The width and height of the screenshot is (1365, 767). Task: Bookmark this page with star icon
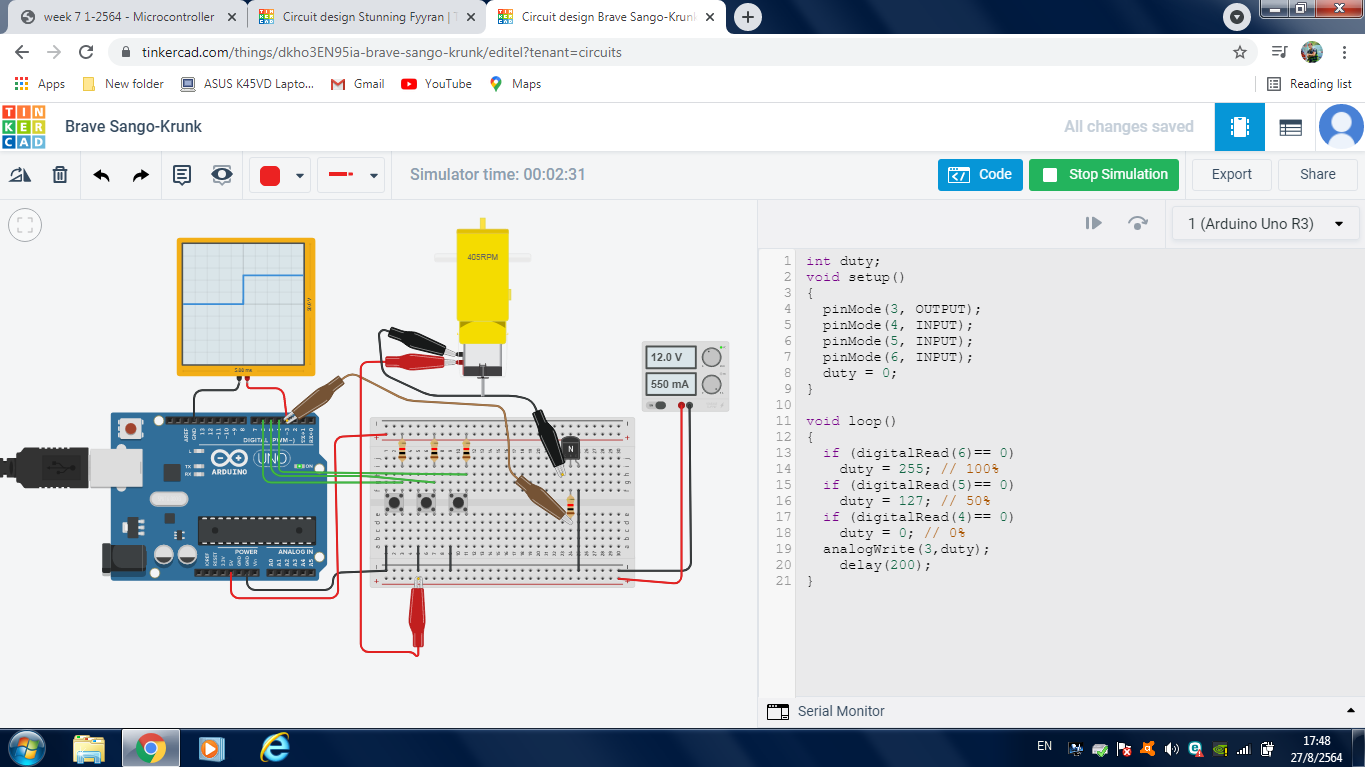pyautogui.click(x=1240, y=52)
